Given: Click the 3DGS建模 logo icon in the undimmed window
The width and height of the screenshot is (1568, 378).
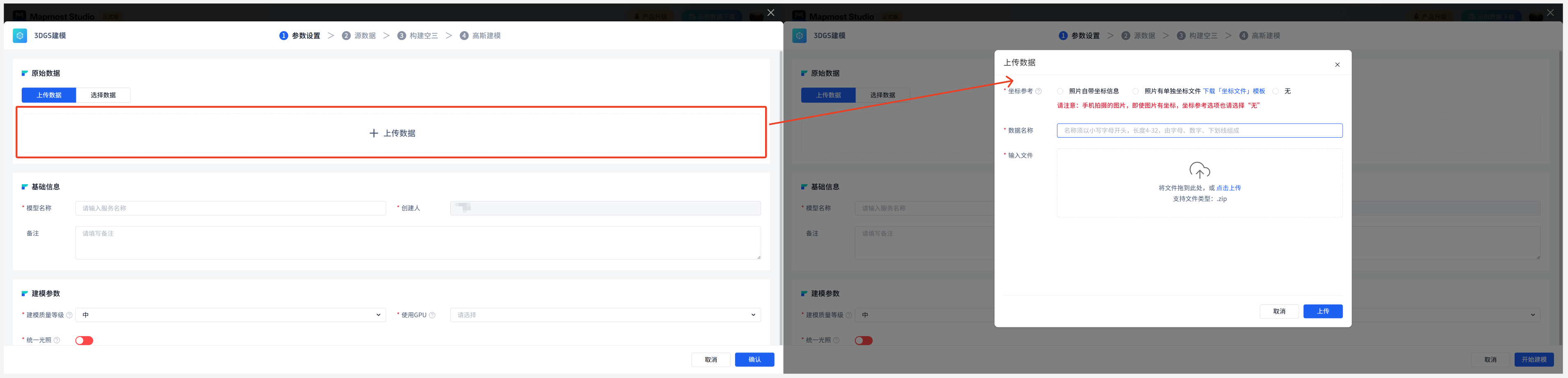Looking at the screenshot, I should tap(20, 36).
